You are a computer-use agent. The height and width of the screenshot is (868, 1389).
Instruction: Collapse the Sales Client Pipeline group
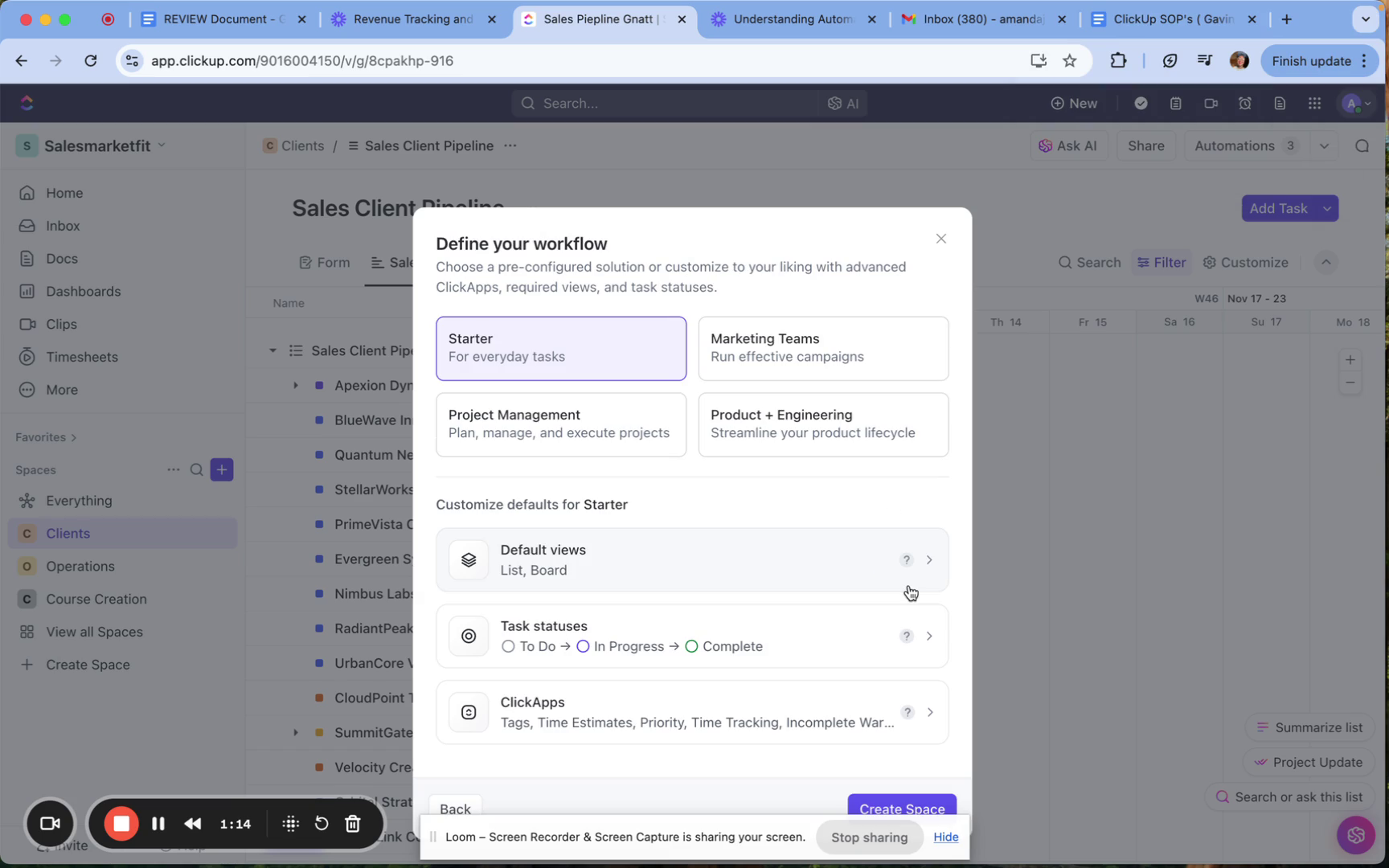[x=272, y=350]
